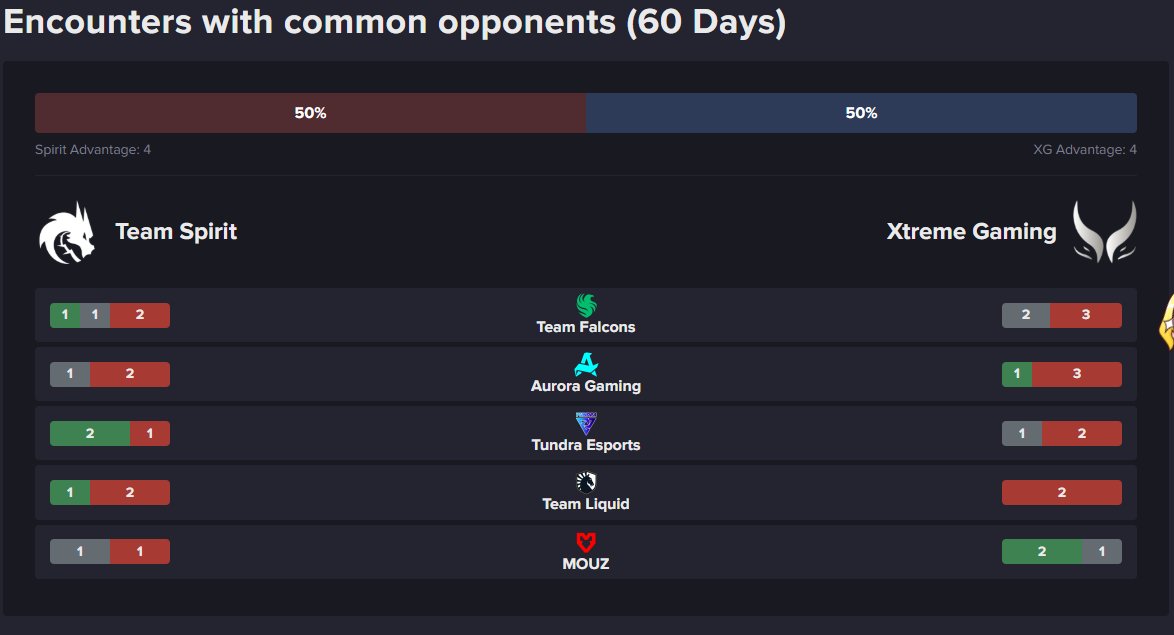The image size is (1174, 635).
Task: Click Spirit's red 50% bar segment
Action: [x=310, y=113]
